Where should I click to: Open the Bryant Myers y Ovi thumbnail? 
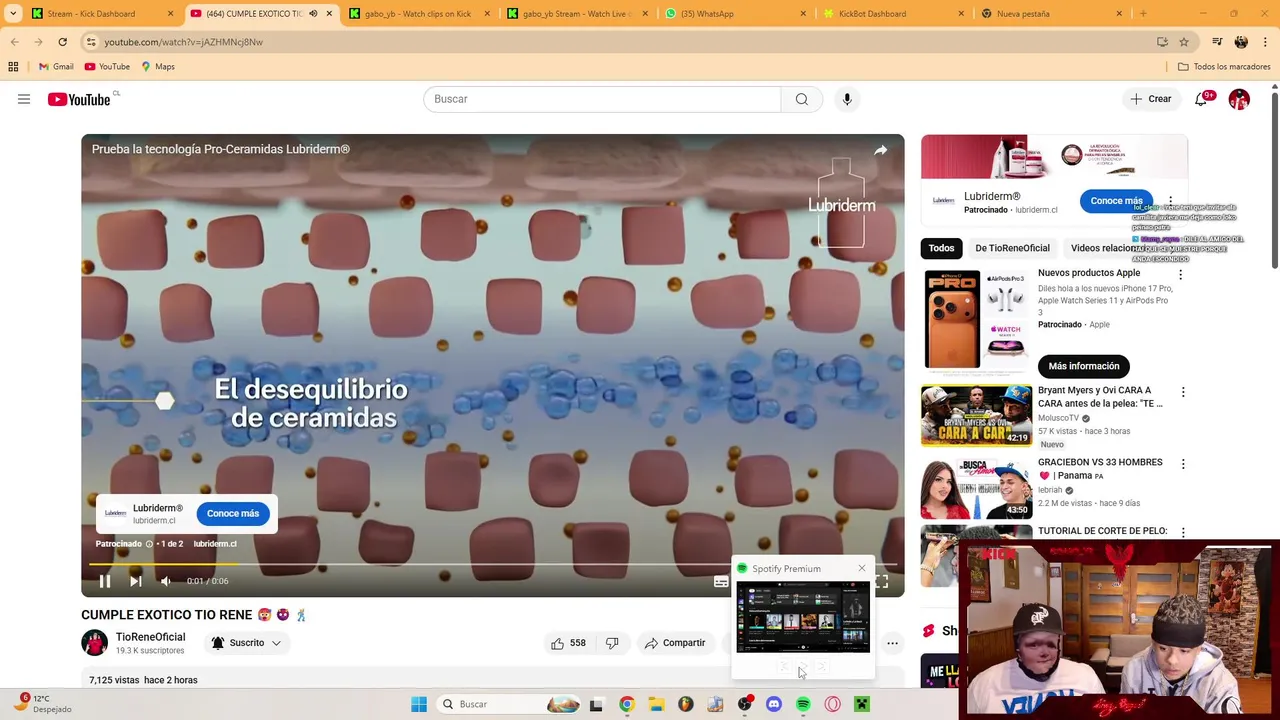[976, 415]
